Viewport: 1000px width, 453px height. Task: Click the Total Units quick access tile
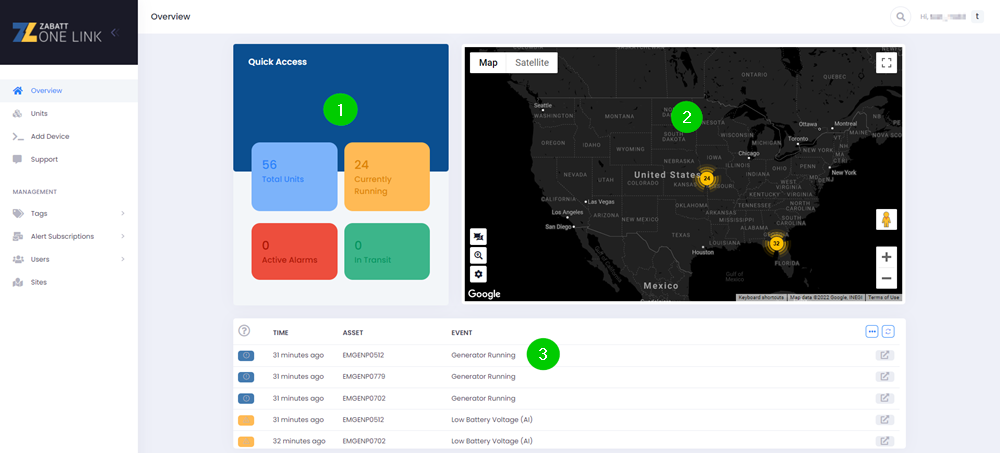(x=294, y=176)
